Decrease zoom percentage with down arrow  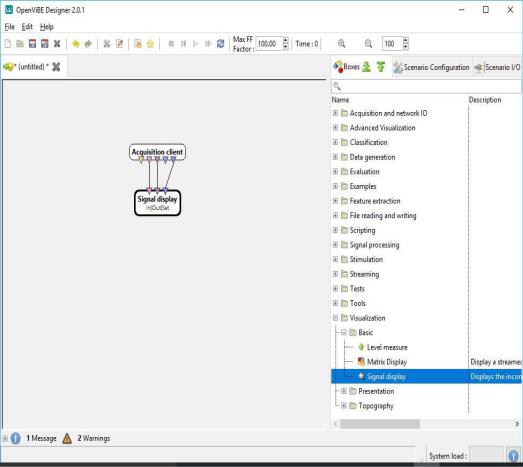tap(406, 47)
